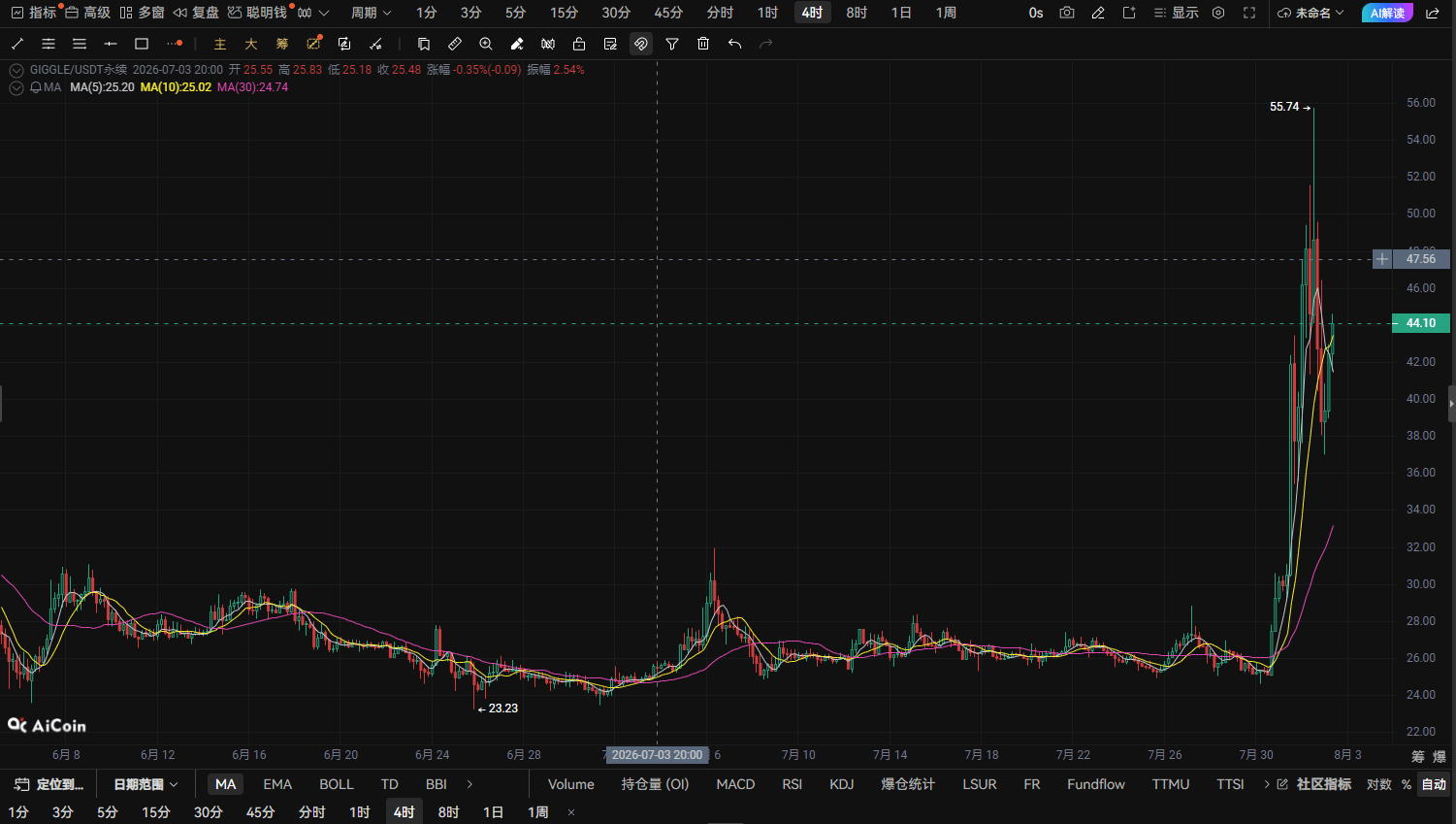Open the 未命名 layout dropdown

(1310, 13)
